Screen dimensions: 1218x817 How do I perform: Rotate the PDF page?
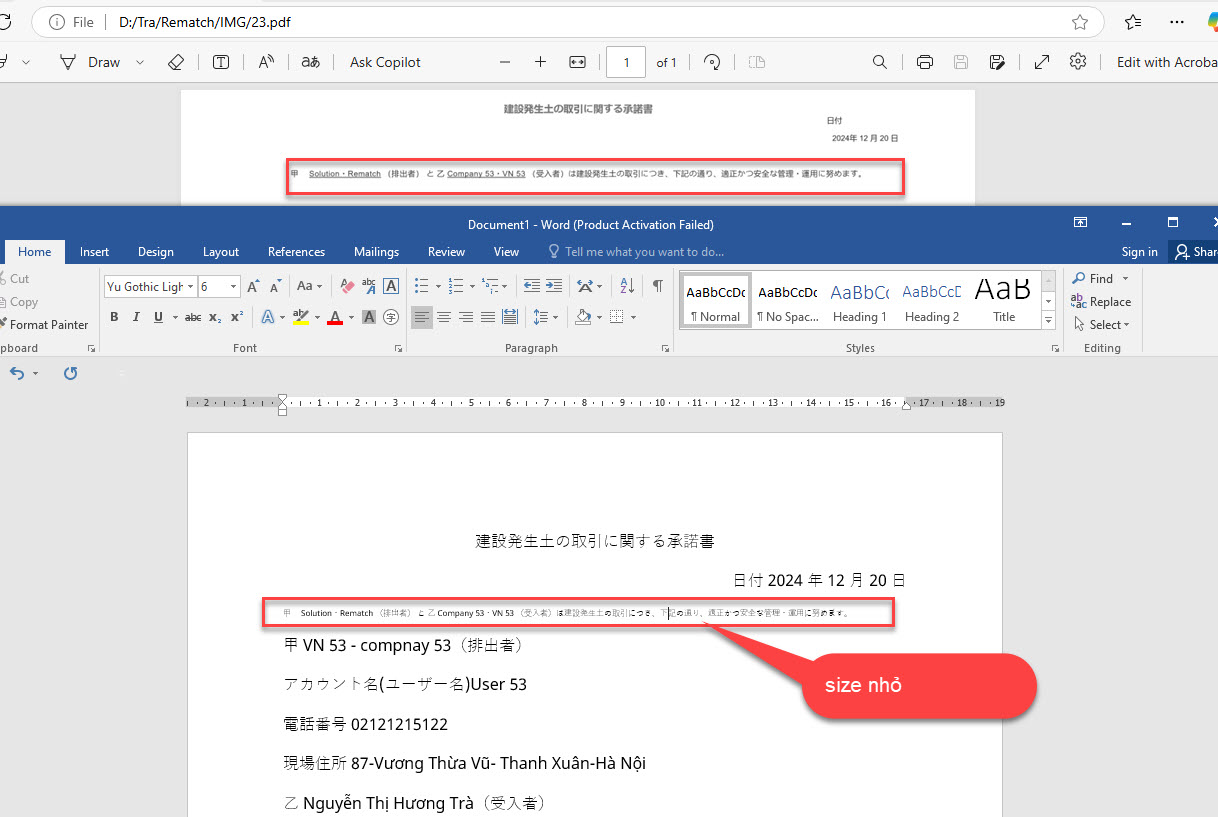tap(712, 62)
